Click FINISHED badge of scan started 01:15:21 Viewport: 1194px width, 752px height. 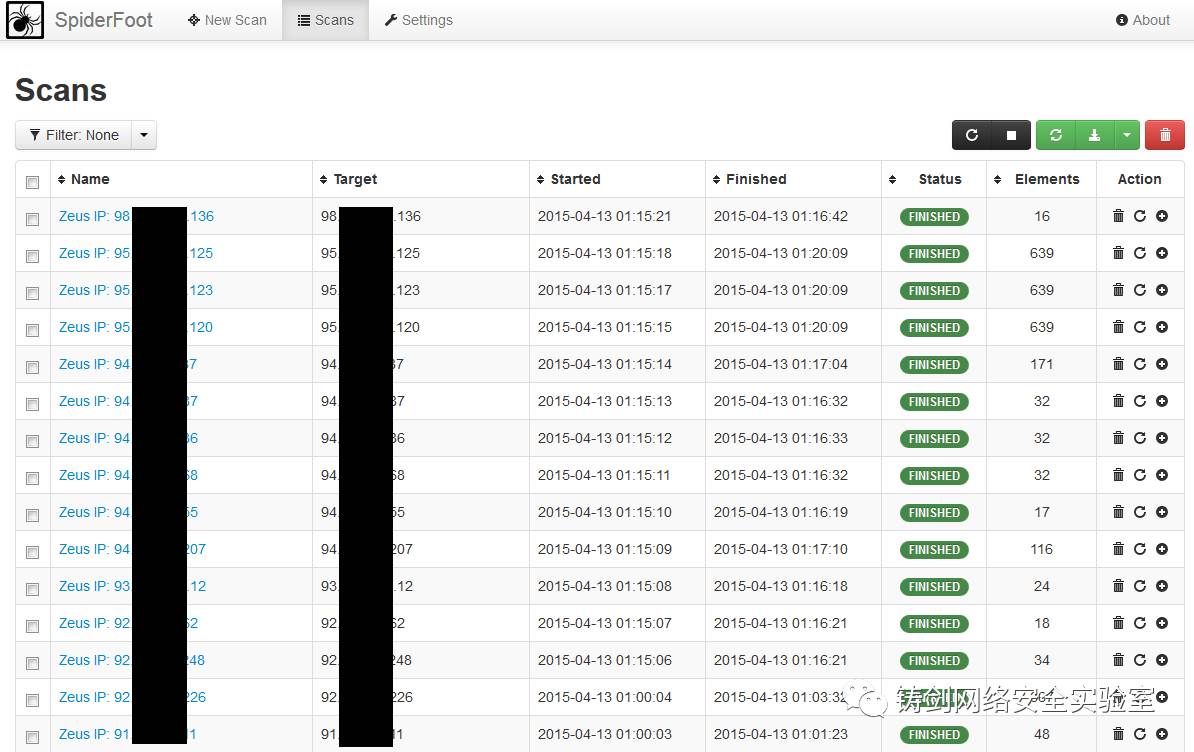click(x=934, y=217)
